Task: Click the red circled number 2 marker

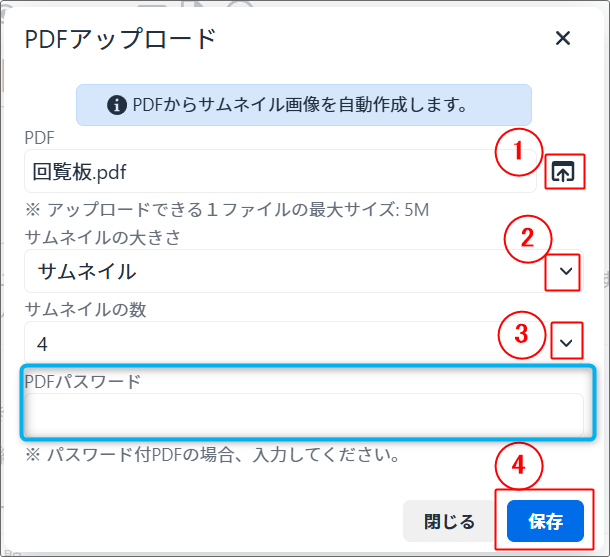Action: (528, 239)
